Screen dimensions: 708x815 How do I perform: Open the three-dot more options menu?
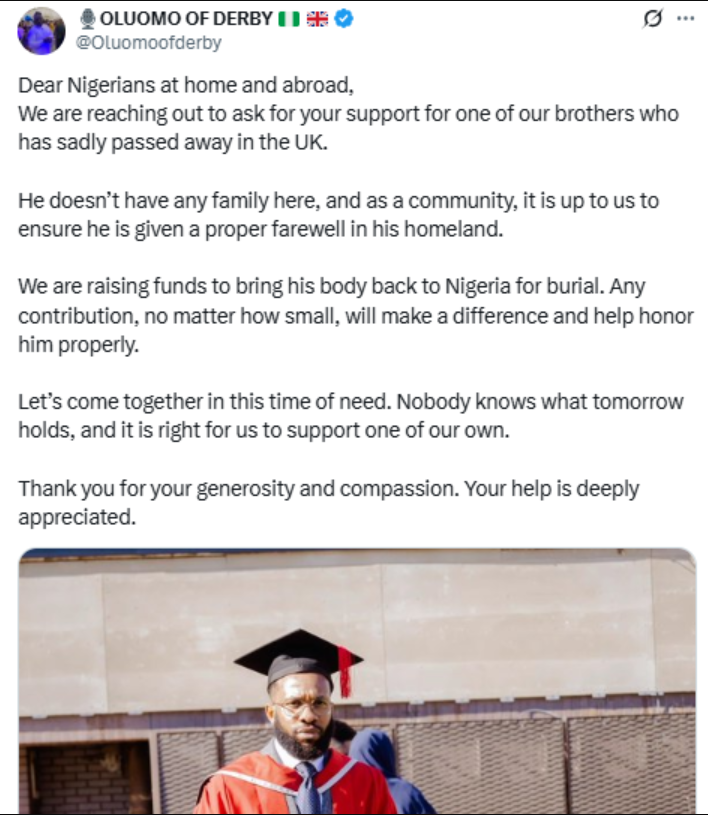click(x=685, y=19)
